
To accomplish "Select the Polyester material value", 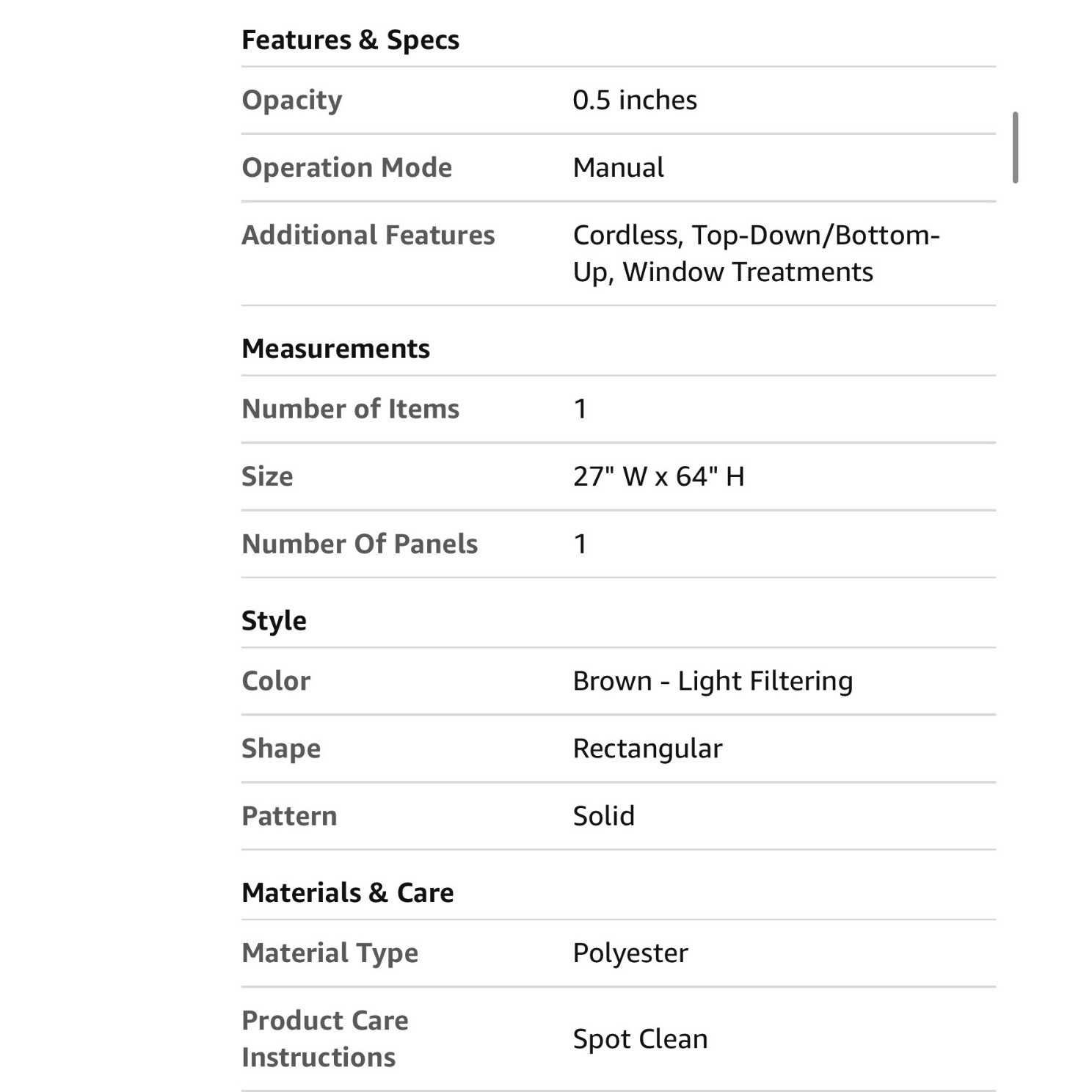I will point(630,953).
